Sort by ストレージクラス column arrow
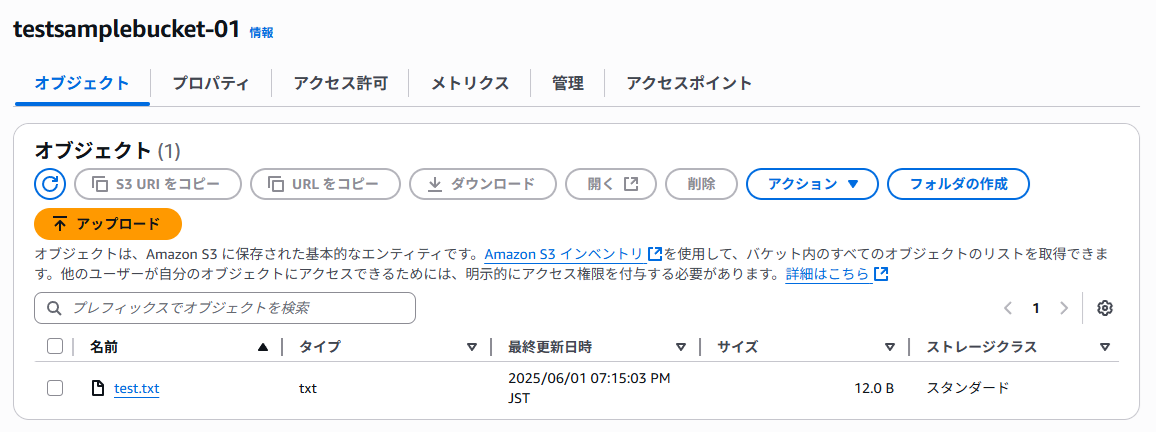 1104,347
